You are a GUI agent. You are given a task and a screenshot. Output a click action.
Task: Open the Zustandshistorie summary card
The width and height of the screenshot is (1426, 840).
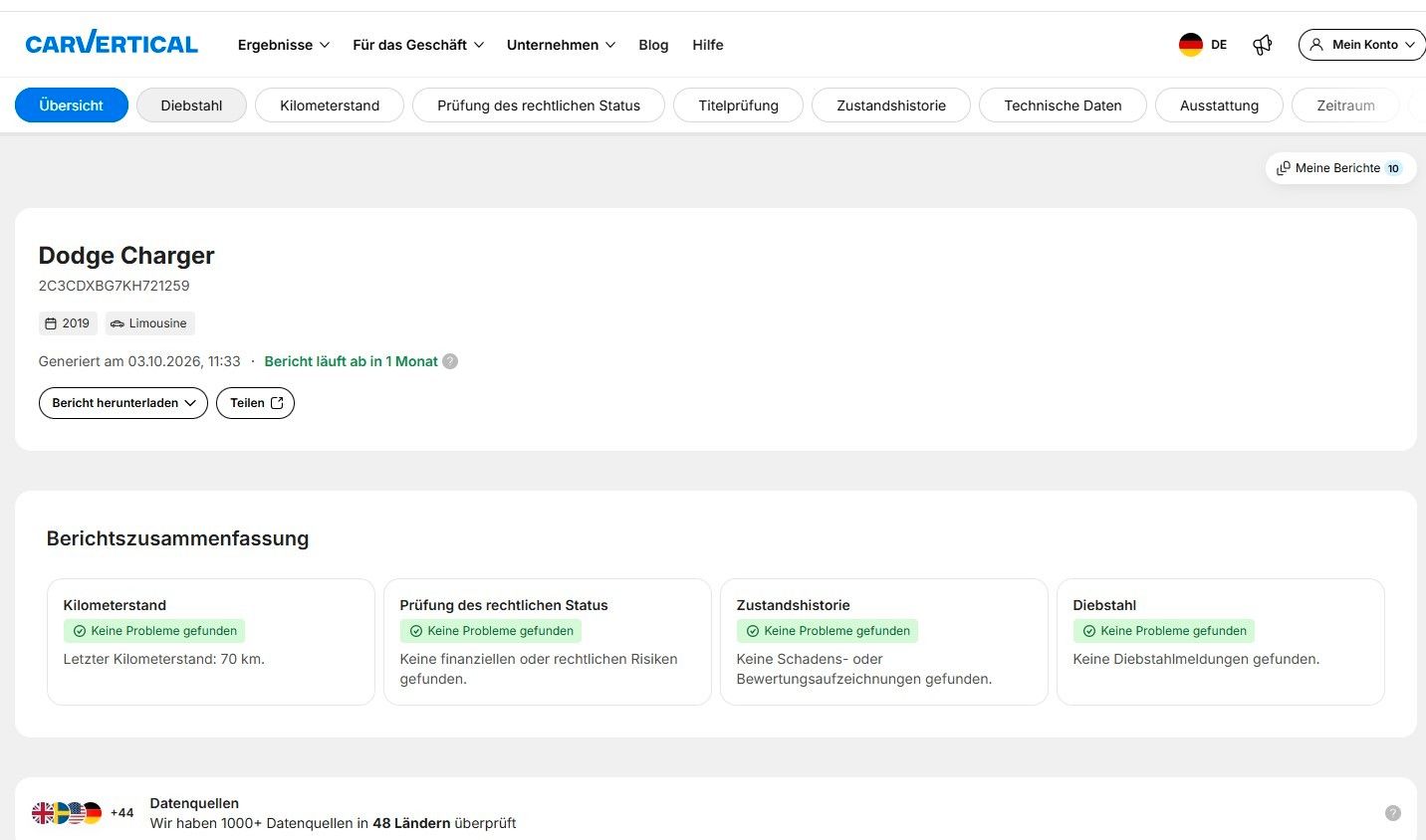pyautogui.click(x=884, y=642)
